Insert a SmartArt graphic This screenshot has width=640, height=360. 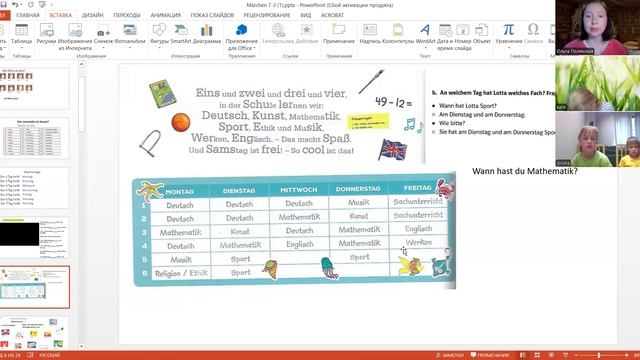(180, 34)
